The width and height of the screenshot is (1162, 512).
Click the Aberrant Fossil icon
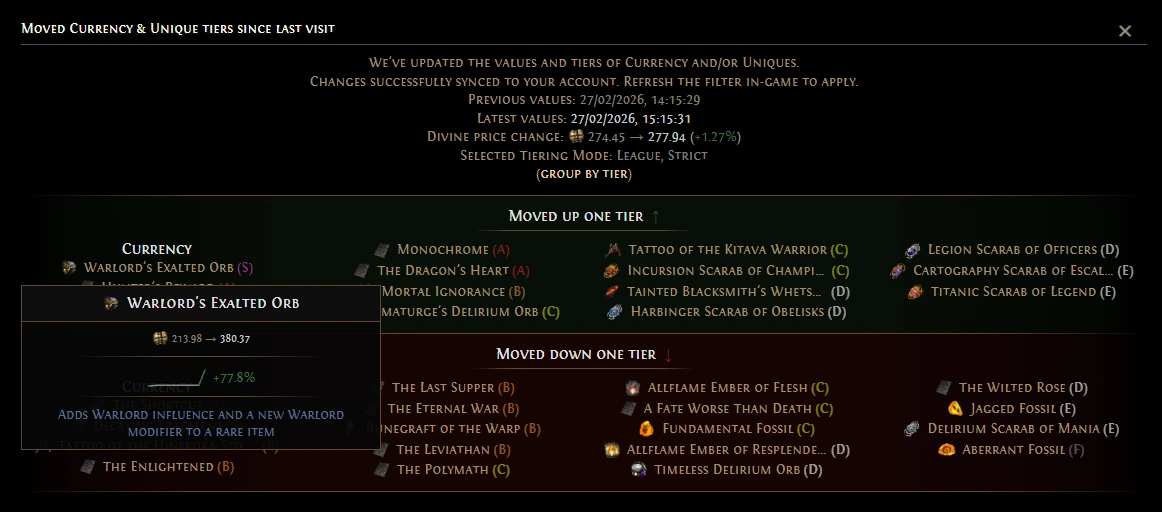[946, 450]
